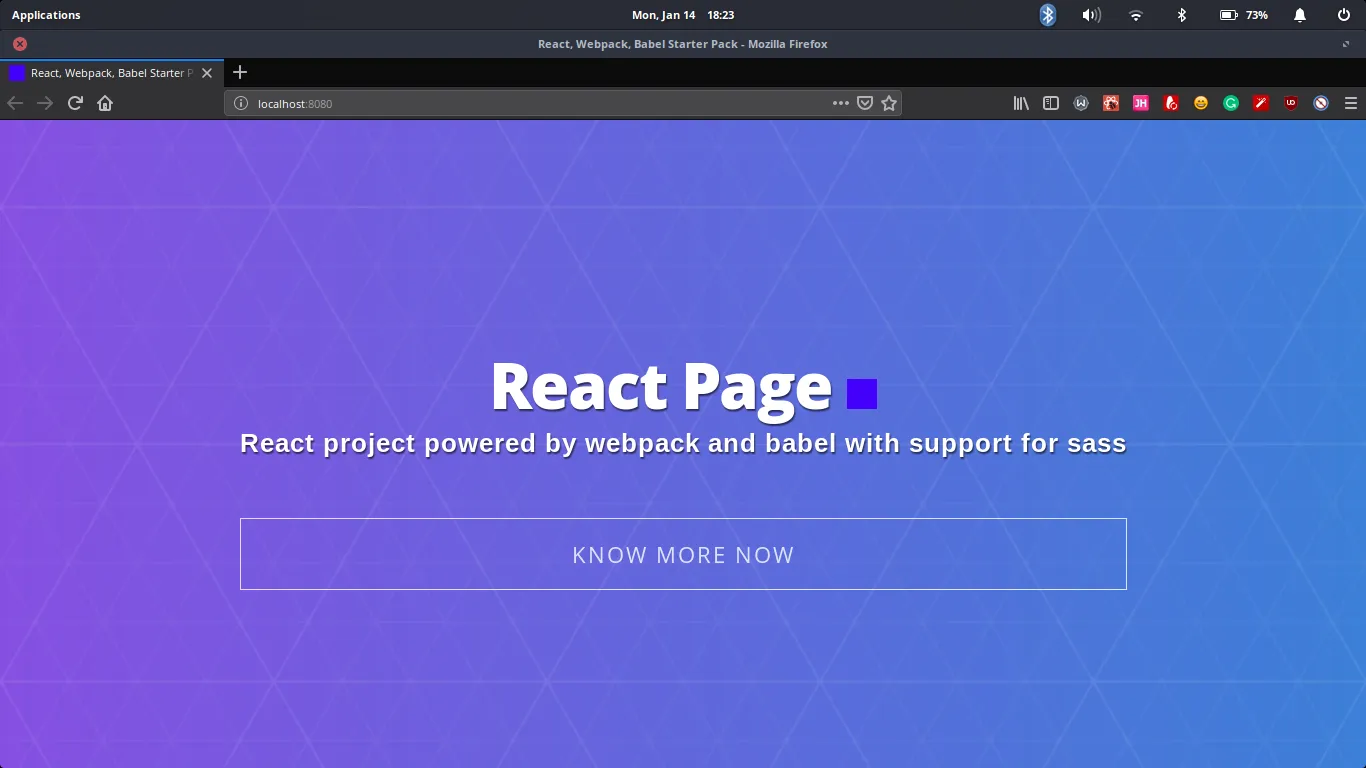Go back to the previous page
1366x768 pixels.
pyautogui.click(x=15, y=103)
